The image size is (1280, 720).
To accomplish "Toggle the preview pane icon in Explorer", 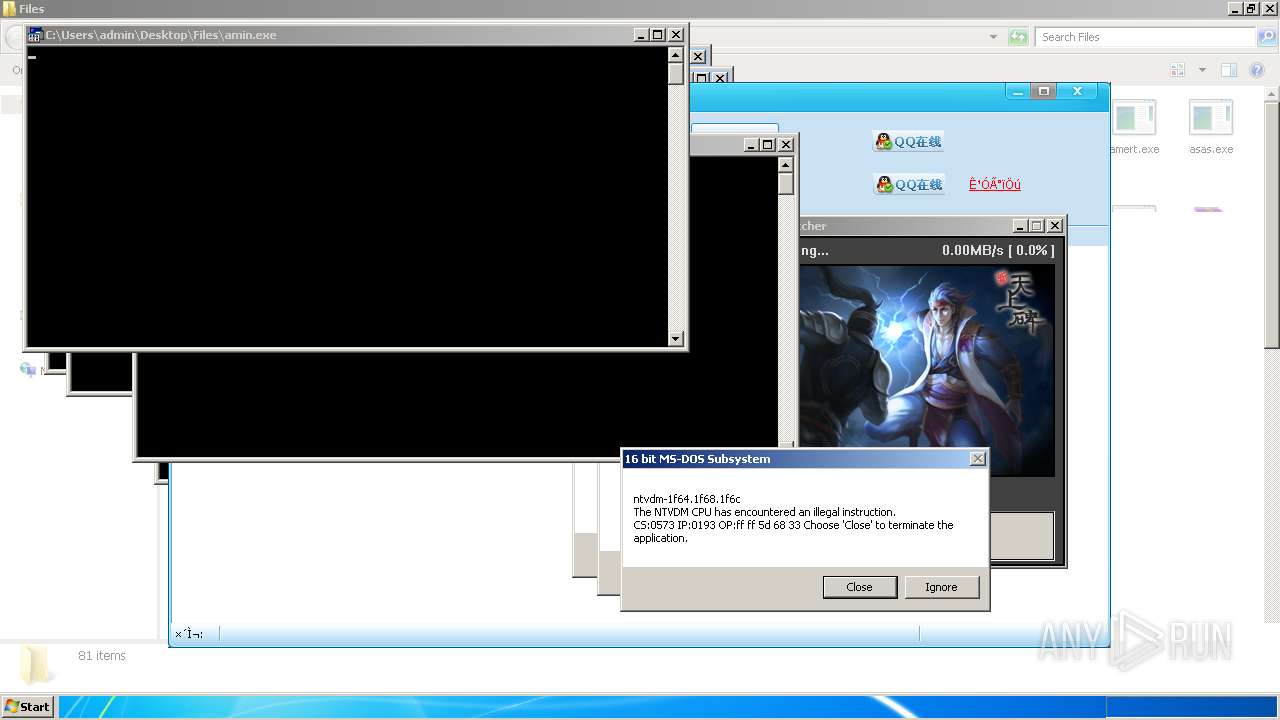I will click(1229, 70).
